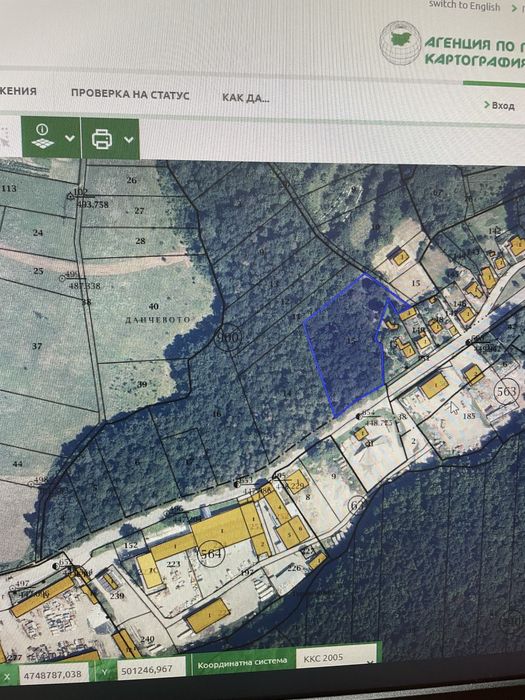The height and width of the screenshot is (700, 525).
Task: Click geodetic point label 493,758
Action: [x=92, y=204]
